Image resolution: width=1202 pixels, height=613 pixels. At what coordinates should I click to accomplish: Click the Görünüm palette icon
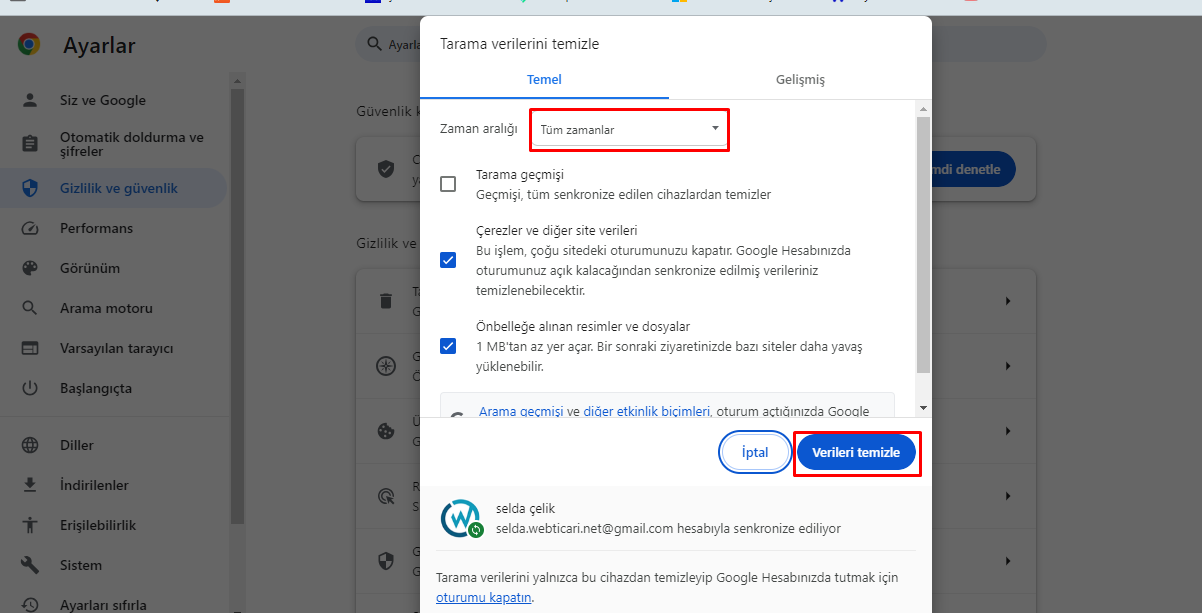tap(30, 268)
